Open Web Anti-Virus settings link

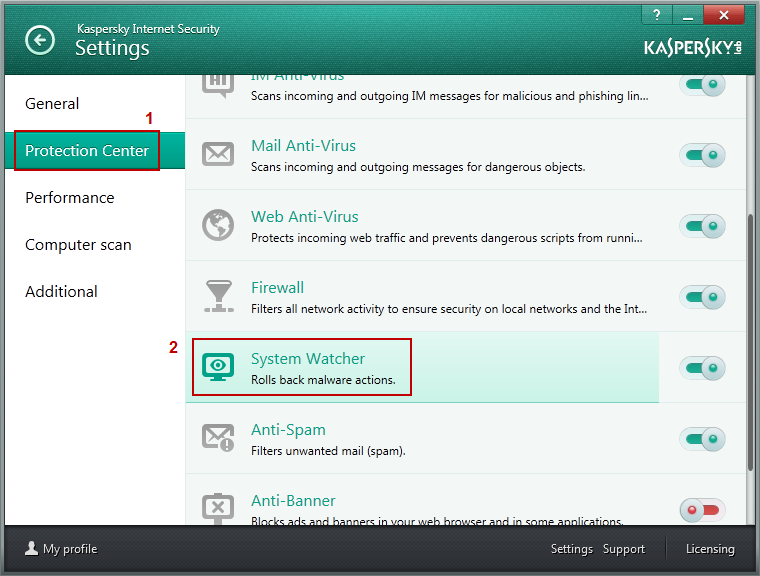305,217
